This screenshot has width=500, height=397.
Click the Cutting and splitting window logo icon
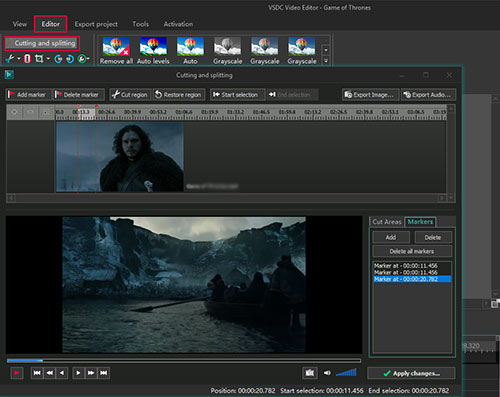pos(9,75)
